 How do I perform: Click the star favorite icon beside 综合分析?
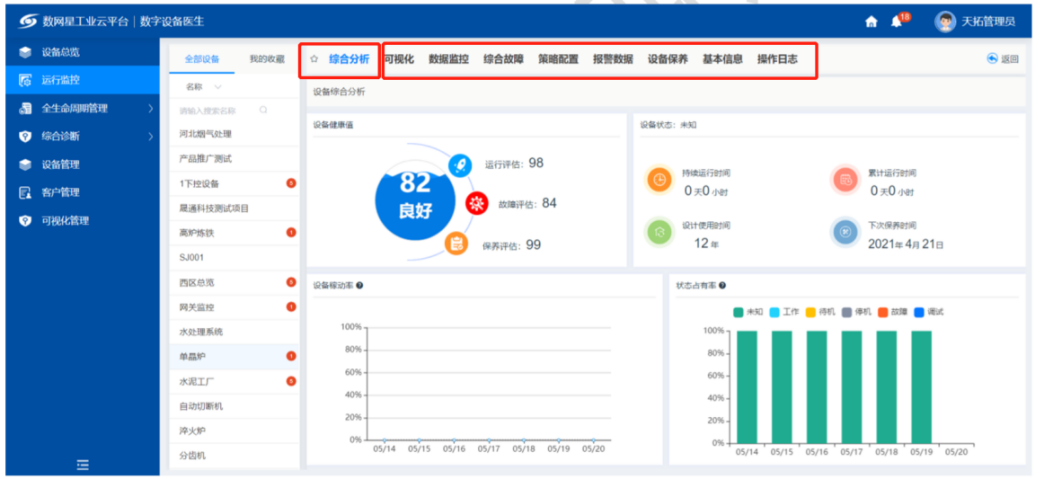pos(314,60)
